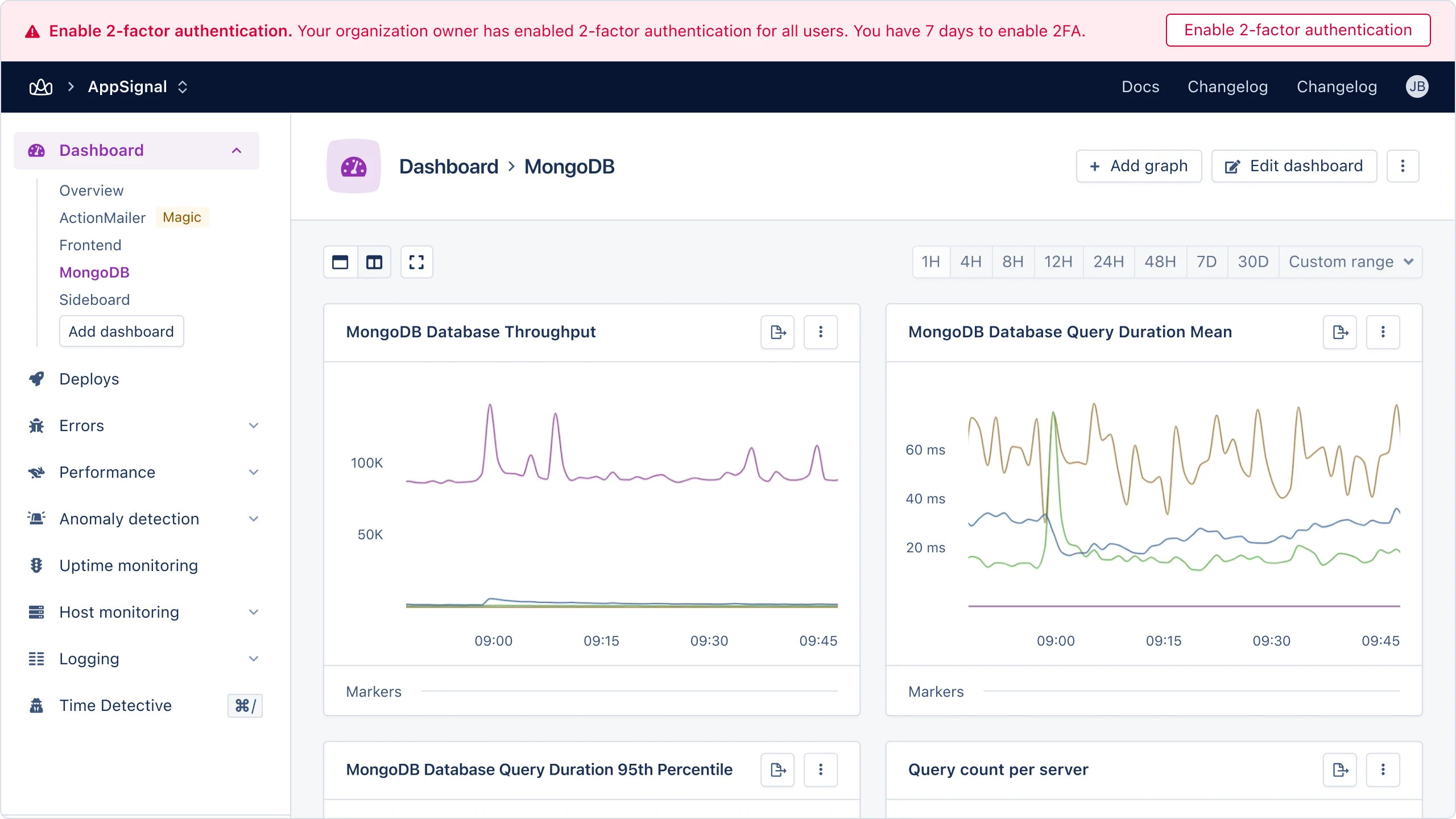Select the 30D time range
Image resolution: width=1456 pixels, height=819 pixels.
click(1253, 262)
